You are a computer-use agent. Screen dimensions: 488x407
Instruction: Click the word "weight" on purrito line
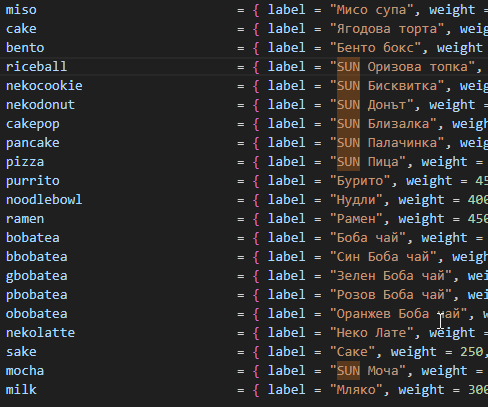(x=429, y=181)
